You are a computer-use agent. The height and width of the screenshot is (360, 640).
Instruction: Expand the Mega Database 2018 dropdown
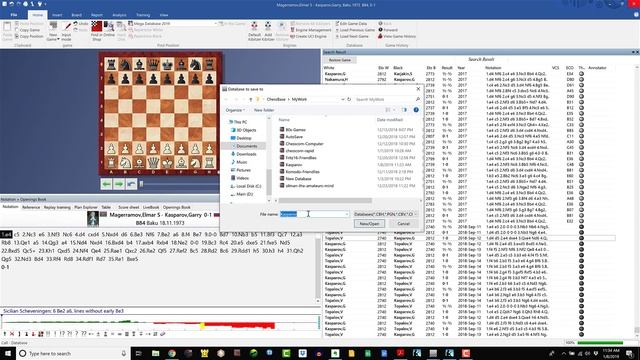pyautogui.click(x=216, y=24)
